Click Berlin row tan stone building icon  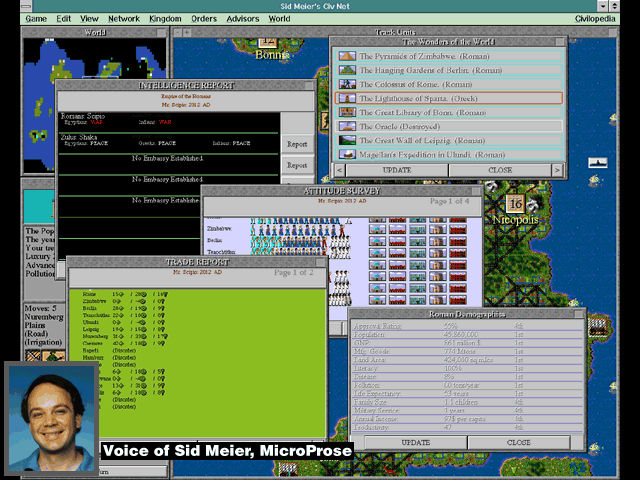click(438, 241)
